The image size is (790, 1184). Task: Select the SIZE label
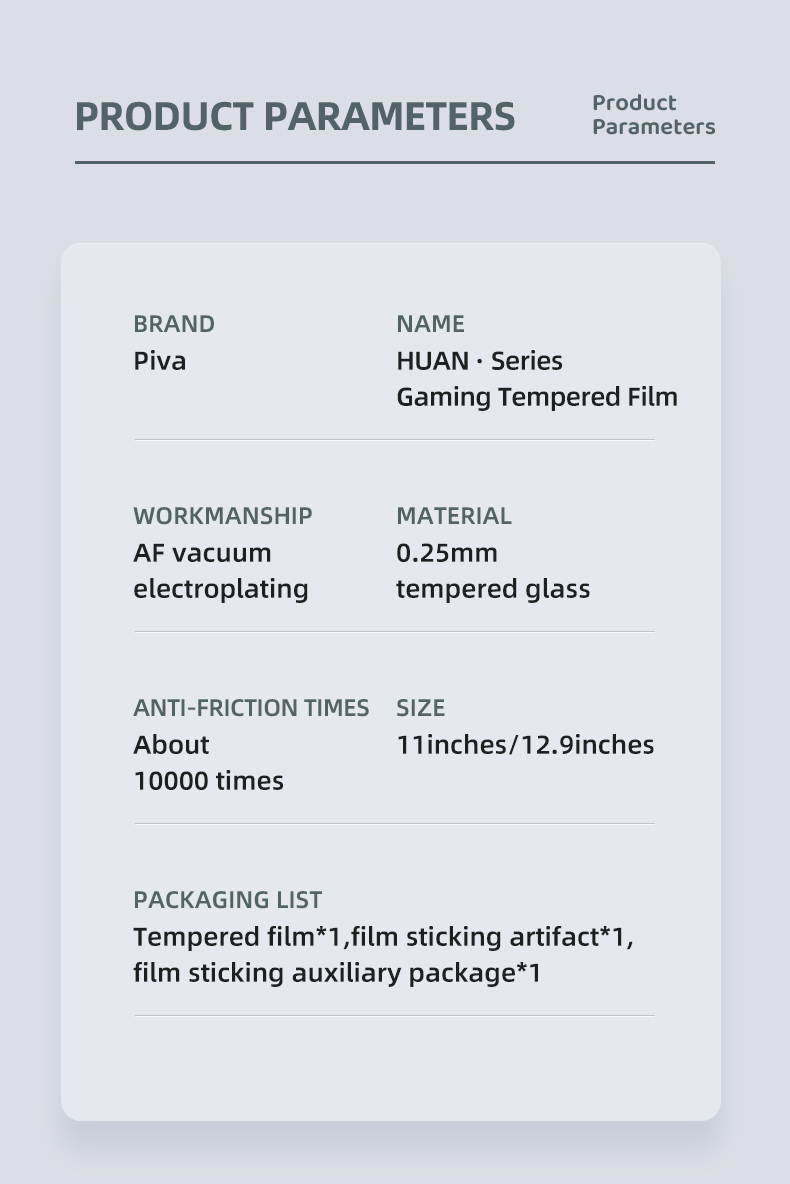click(421, 708)
